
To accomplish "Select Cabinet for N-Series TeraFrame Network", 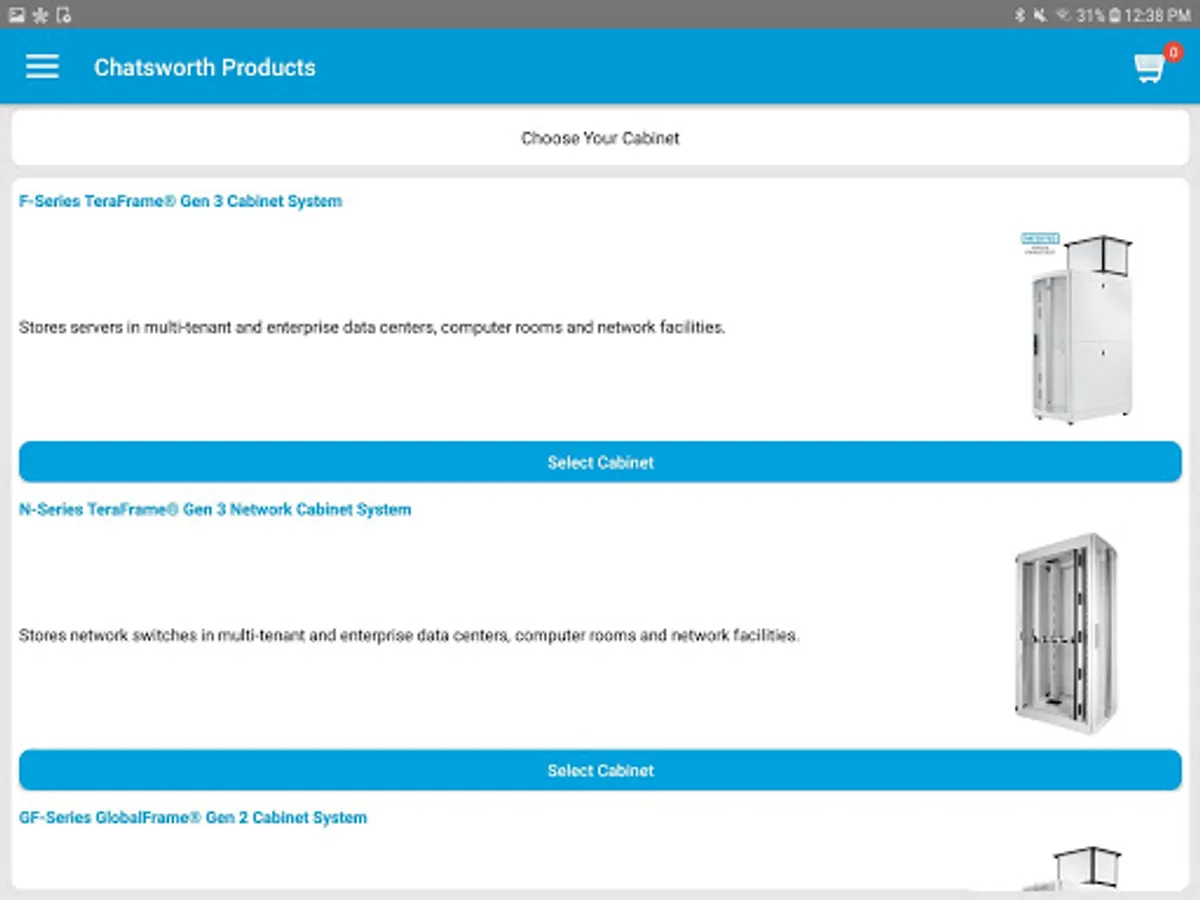I will [600, 770].
